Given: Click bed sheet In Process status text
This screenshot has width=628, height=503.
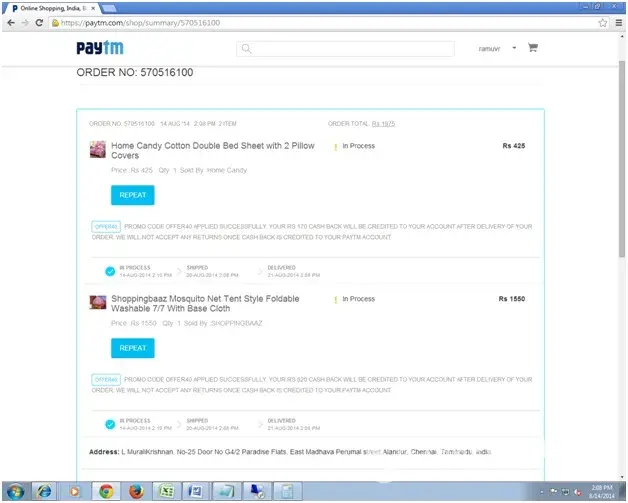Looking at the screenshot, I should tap(358, 146).
